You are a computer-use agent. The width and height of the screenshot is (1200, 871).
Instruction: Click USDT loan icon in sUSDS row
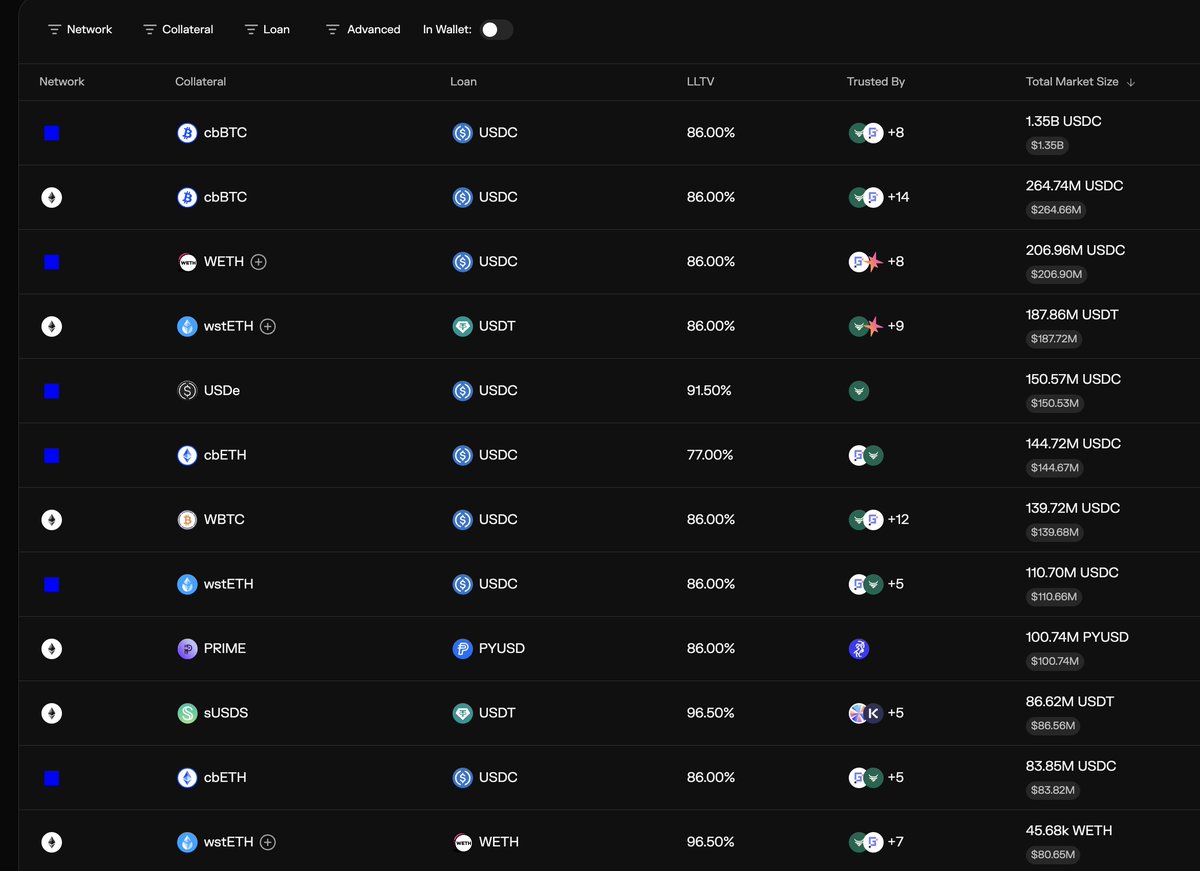pos(462,713)
